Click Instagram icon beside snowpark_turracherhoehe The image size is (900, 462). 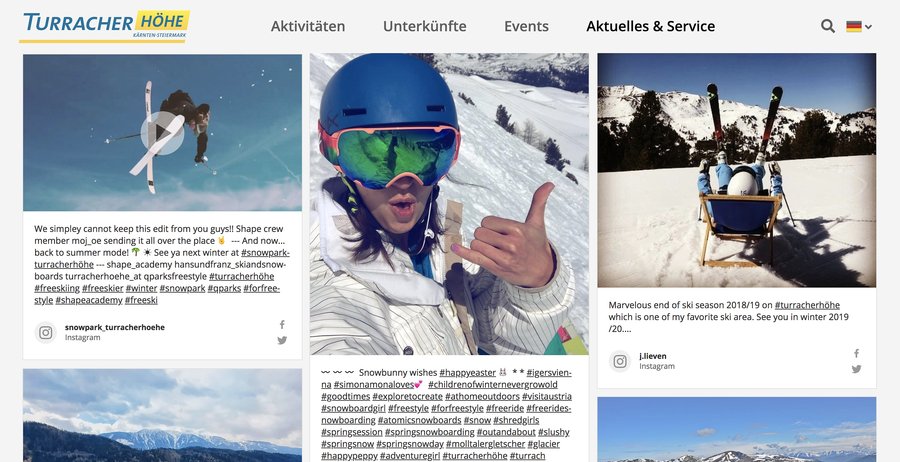click(46, 332)
